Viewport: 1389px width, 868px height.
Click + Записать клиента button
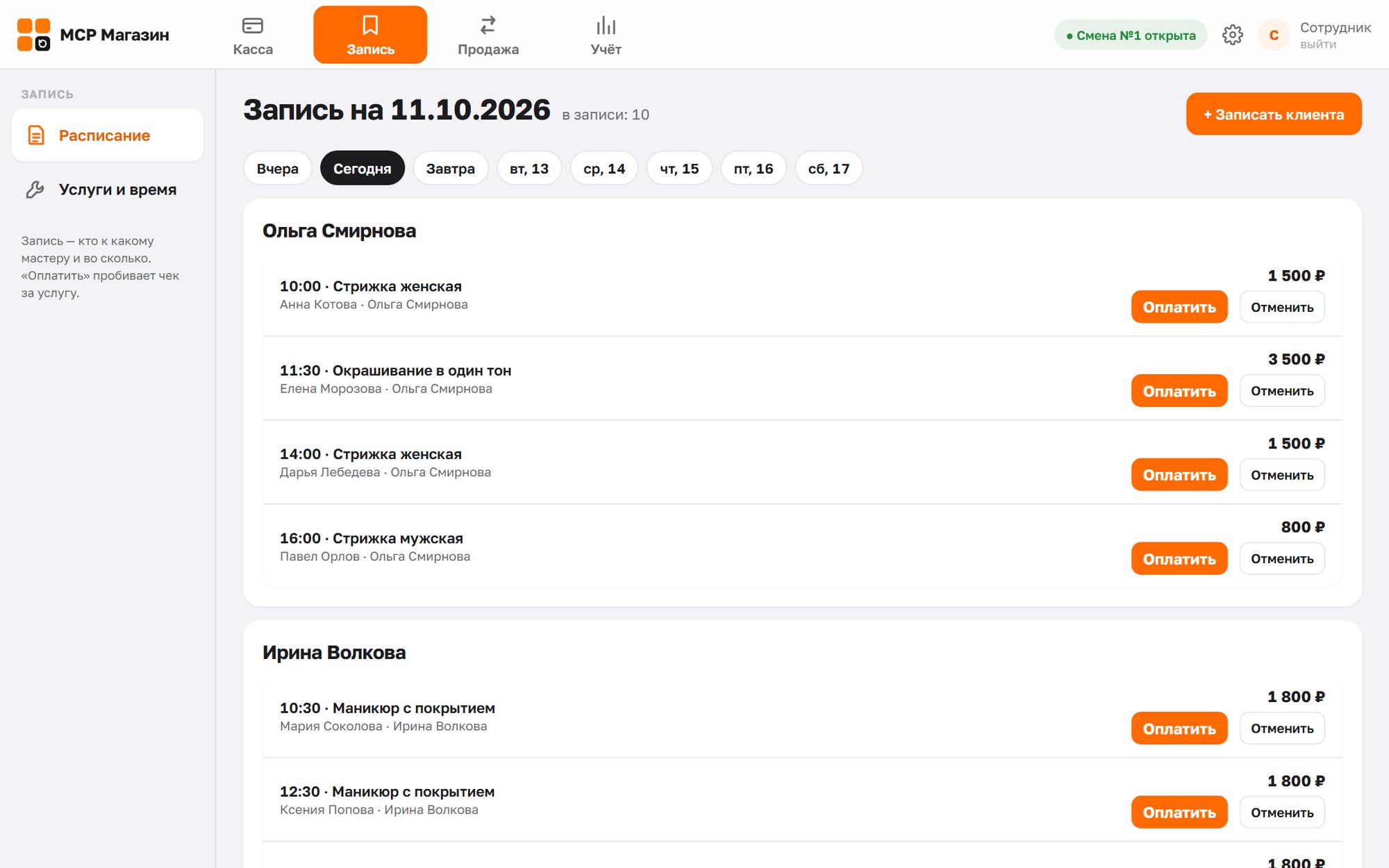1274,114
